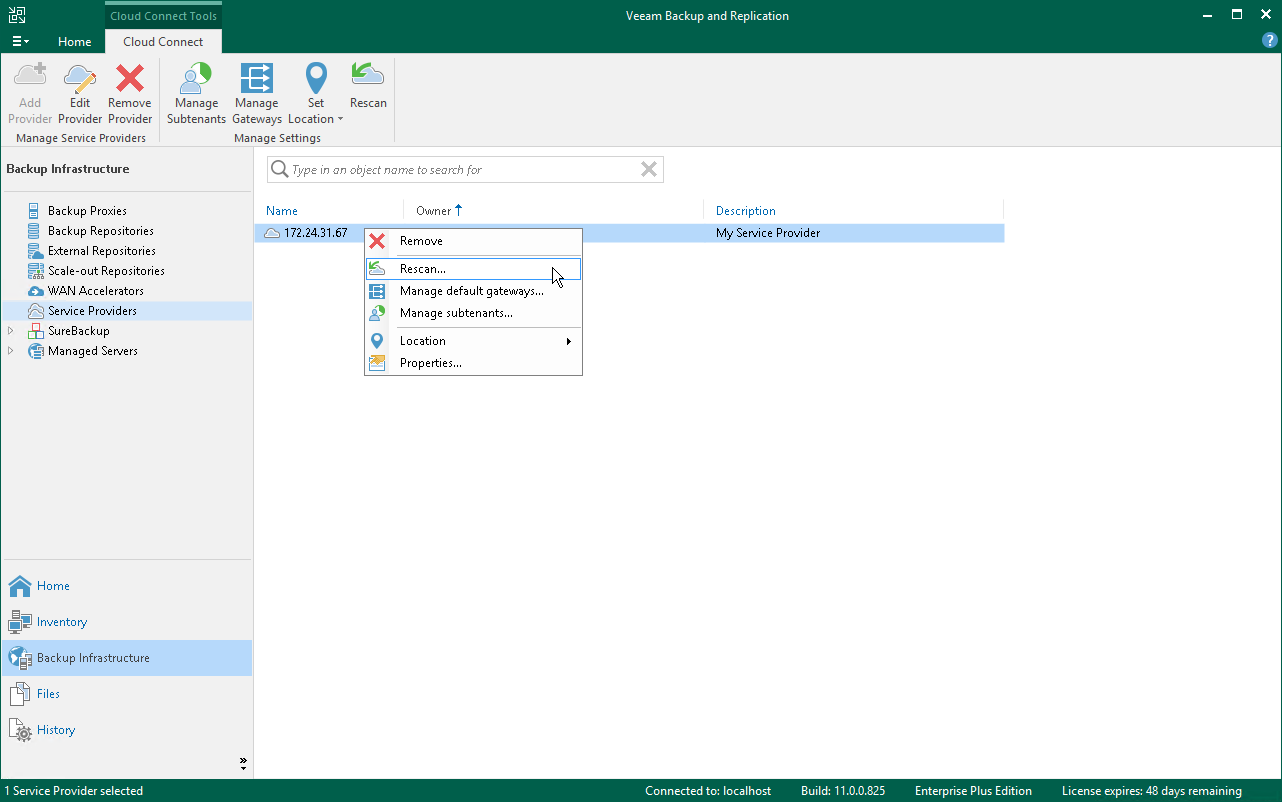1282x802 pixels.
Task: Click the Help question mark icon
Action: pyautogui.click(x=1270, y=41)
